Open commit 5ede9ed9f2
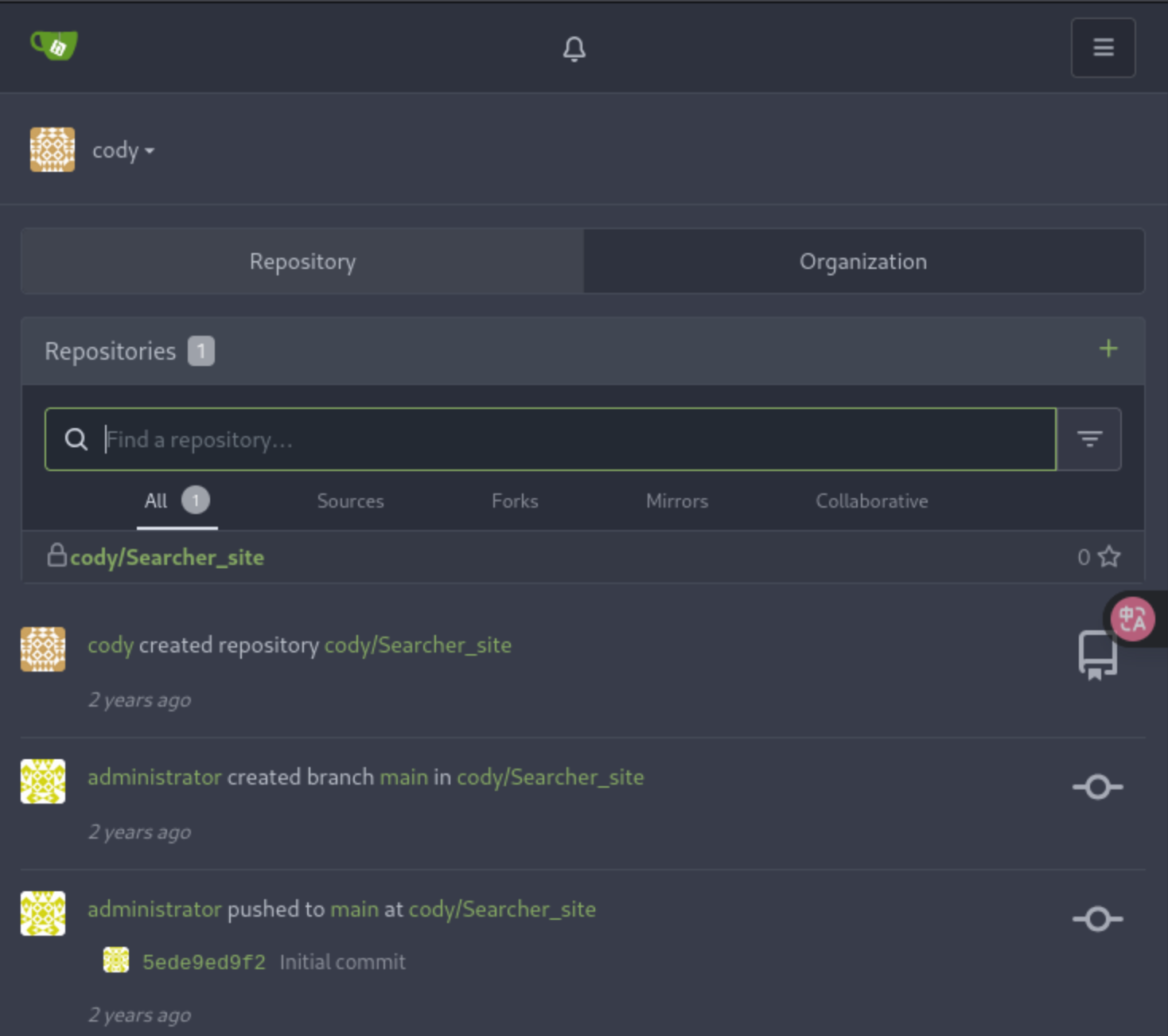 204,962
